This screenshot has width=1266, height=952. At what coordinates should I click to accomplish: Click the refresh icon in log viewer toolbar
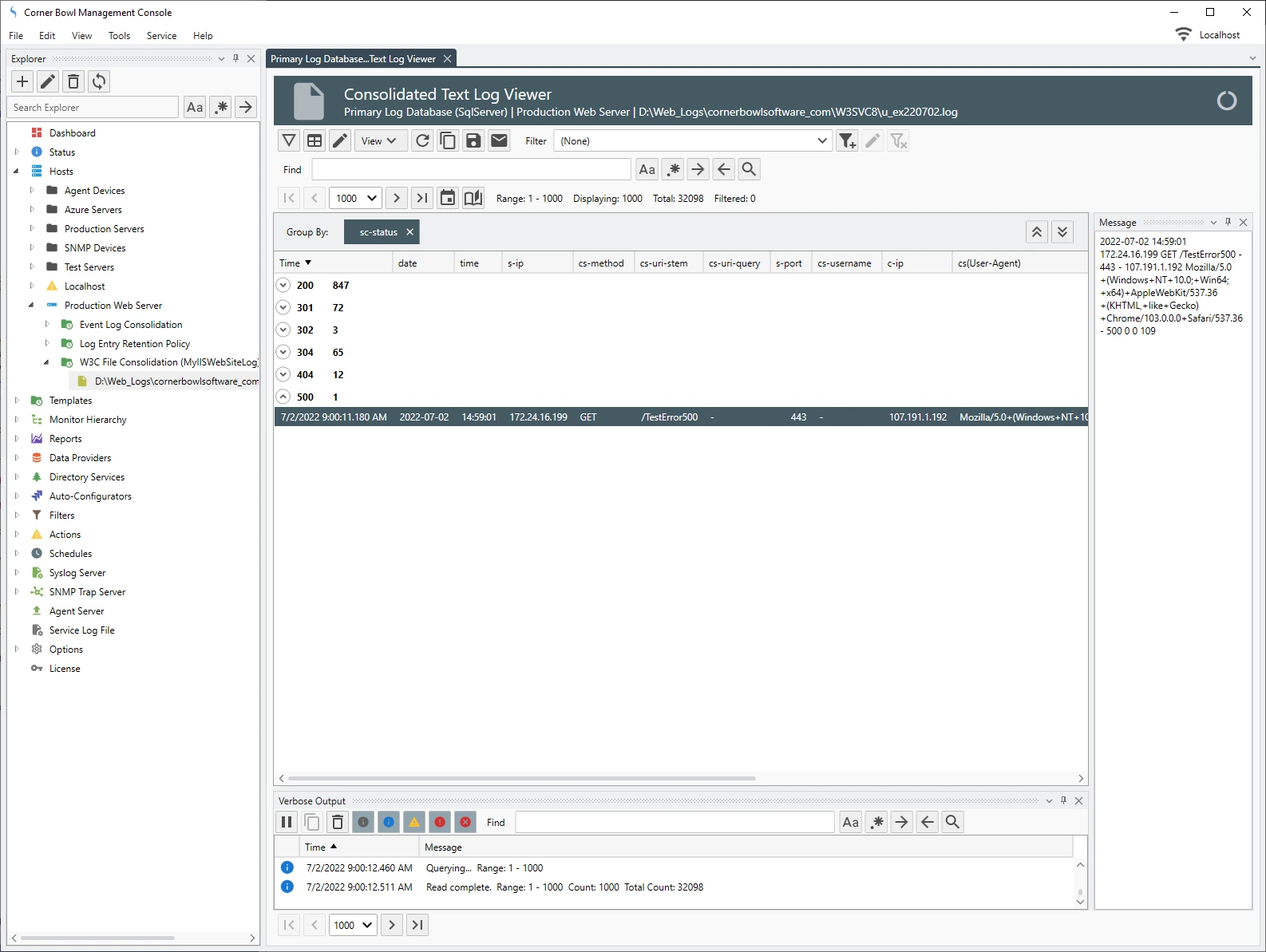point(422,141)
